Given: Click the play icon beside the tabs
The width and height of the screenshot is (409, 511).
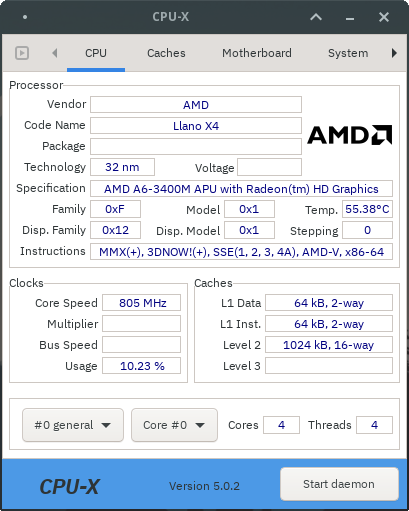Looking at the screenshot, I should click(22, 53).
